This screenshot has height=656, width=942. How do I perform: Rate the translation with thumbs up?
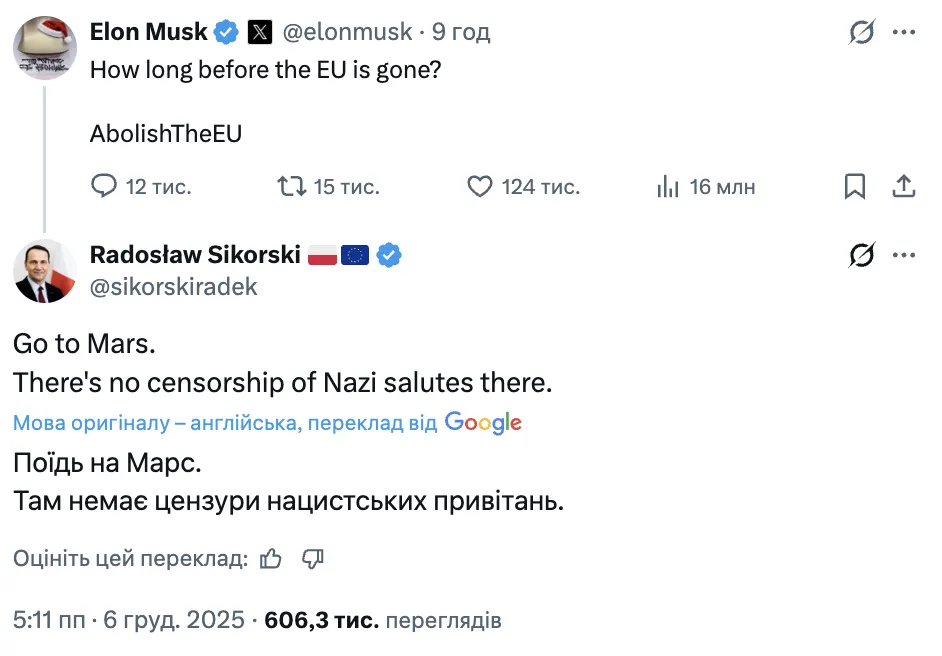coord(270,558)
